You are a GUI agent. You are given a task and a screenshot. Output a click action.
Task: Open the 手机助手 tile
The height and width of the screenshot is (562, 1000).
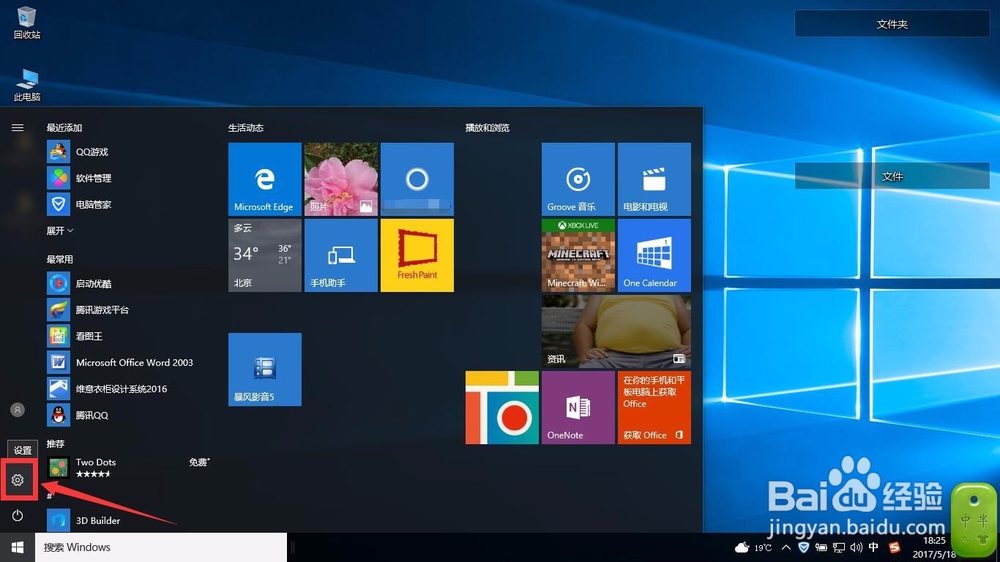[341, 255]
